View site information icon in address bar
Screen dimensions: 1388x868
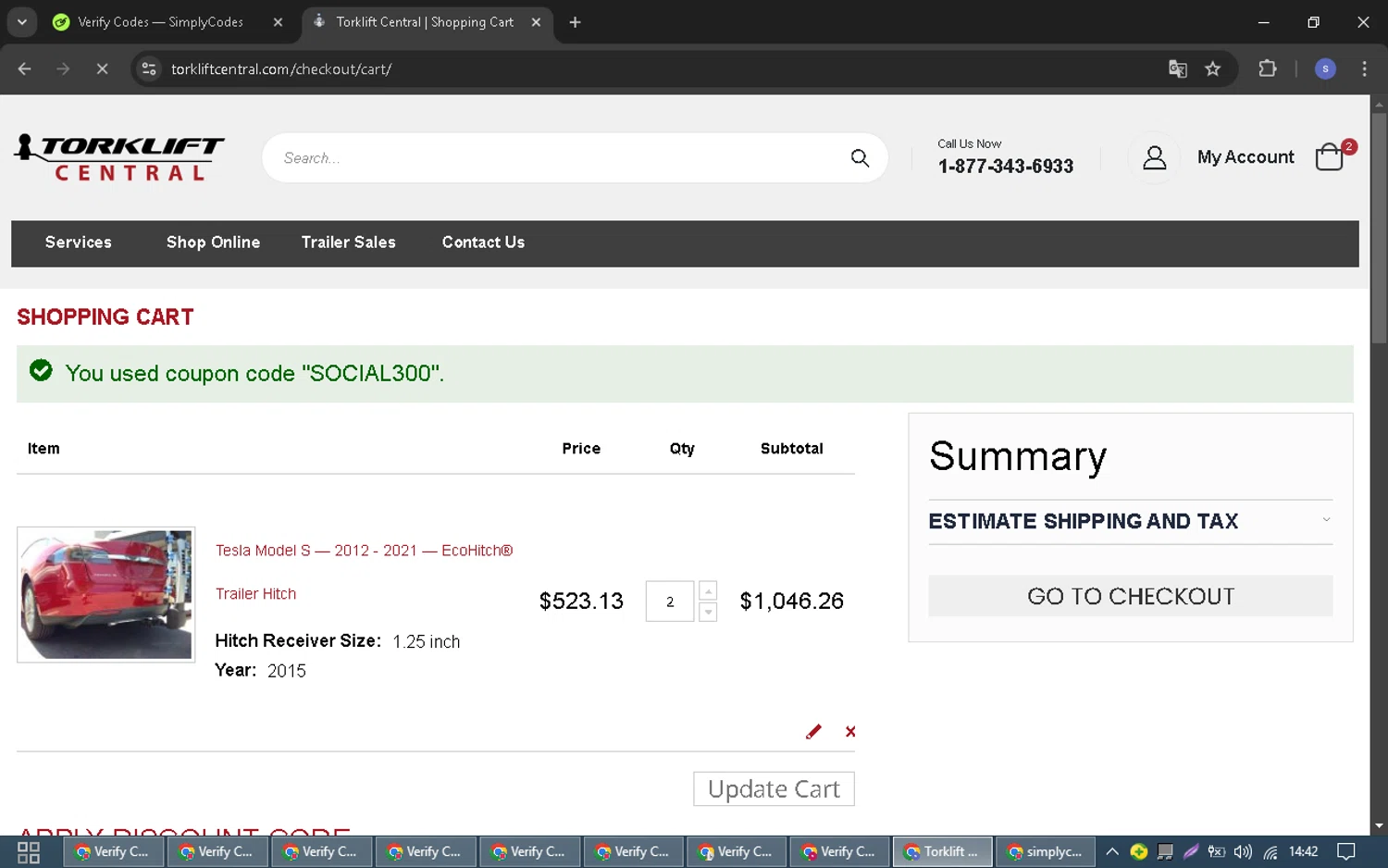149,68
